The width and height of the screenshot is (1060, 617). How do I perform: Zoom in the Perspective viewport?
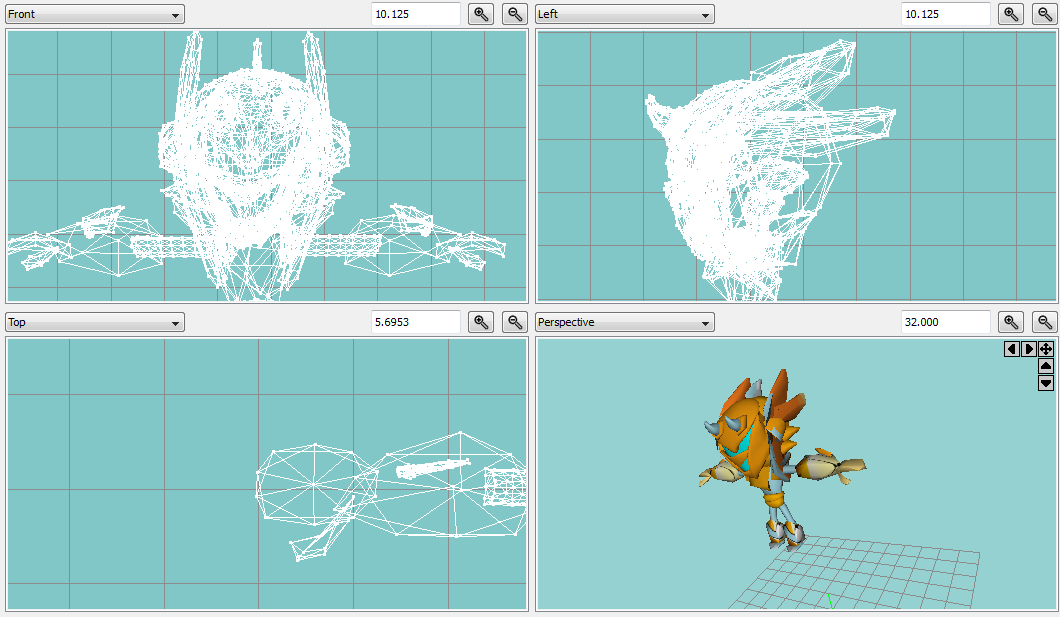pos(1011,322)
